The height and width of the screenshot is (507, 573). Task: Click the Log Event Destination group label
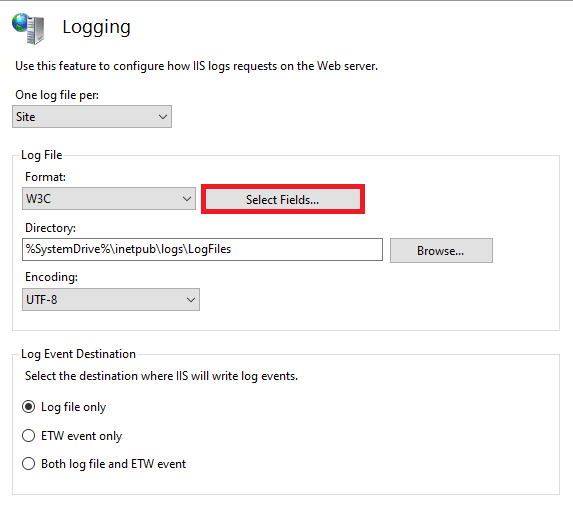(x=78, y=354)
